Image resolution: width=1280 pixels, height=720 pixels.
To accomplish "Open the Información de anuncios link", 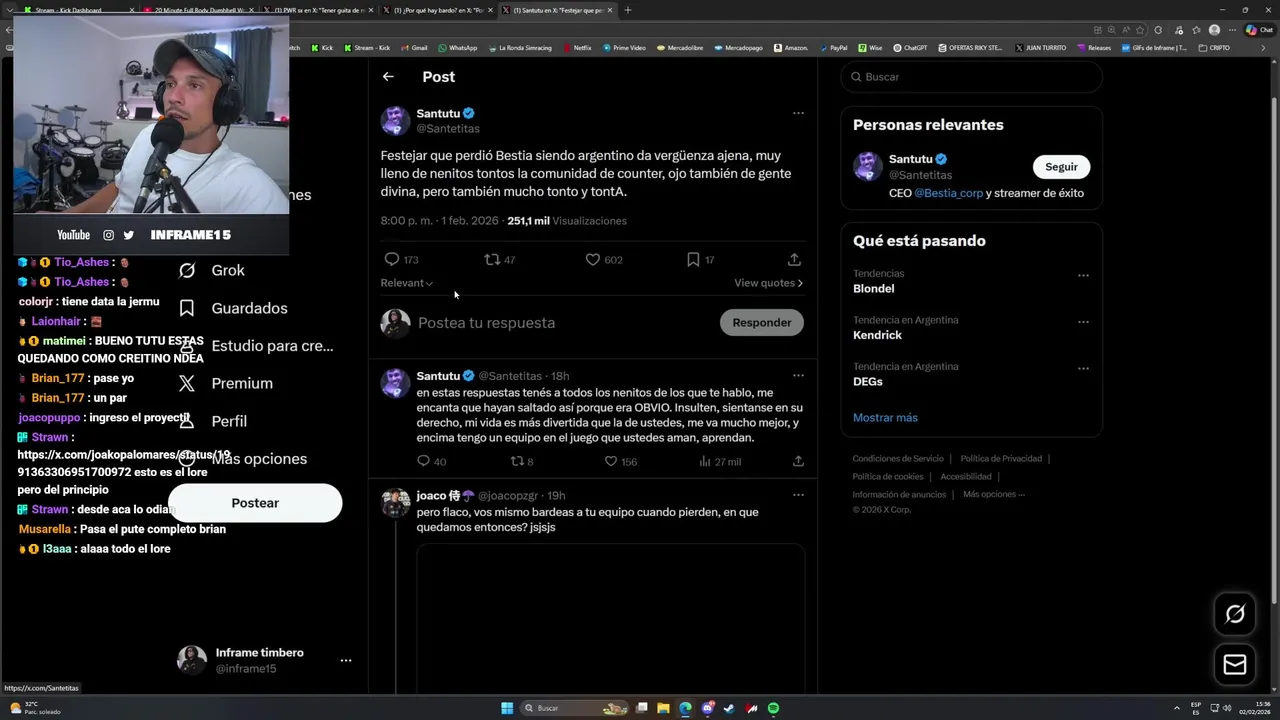I will (899, 494).
